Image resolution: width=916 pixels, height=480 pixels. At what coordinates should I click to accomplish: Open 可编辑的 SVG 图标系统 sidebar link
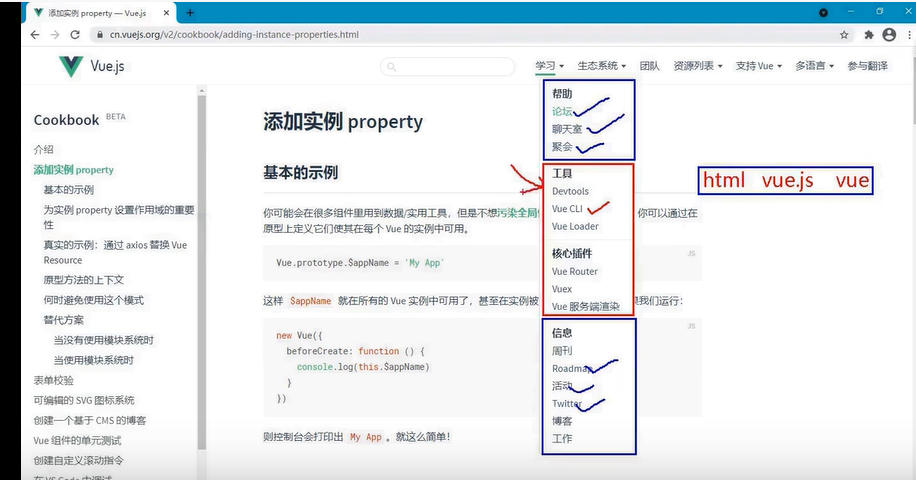(x=84, y=400)
